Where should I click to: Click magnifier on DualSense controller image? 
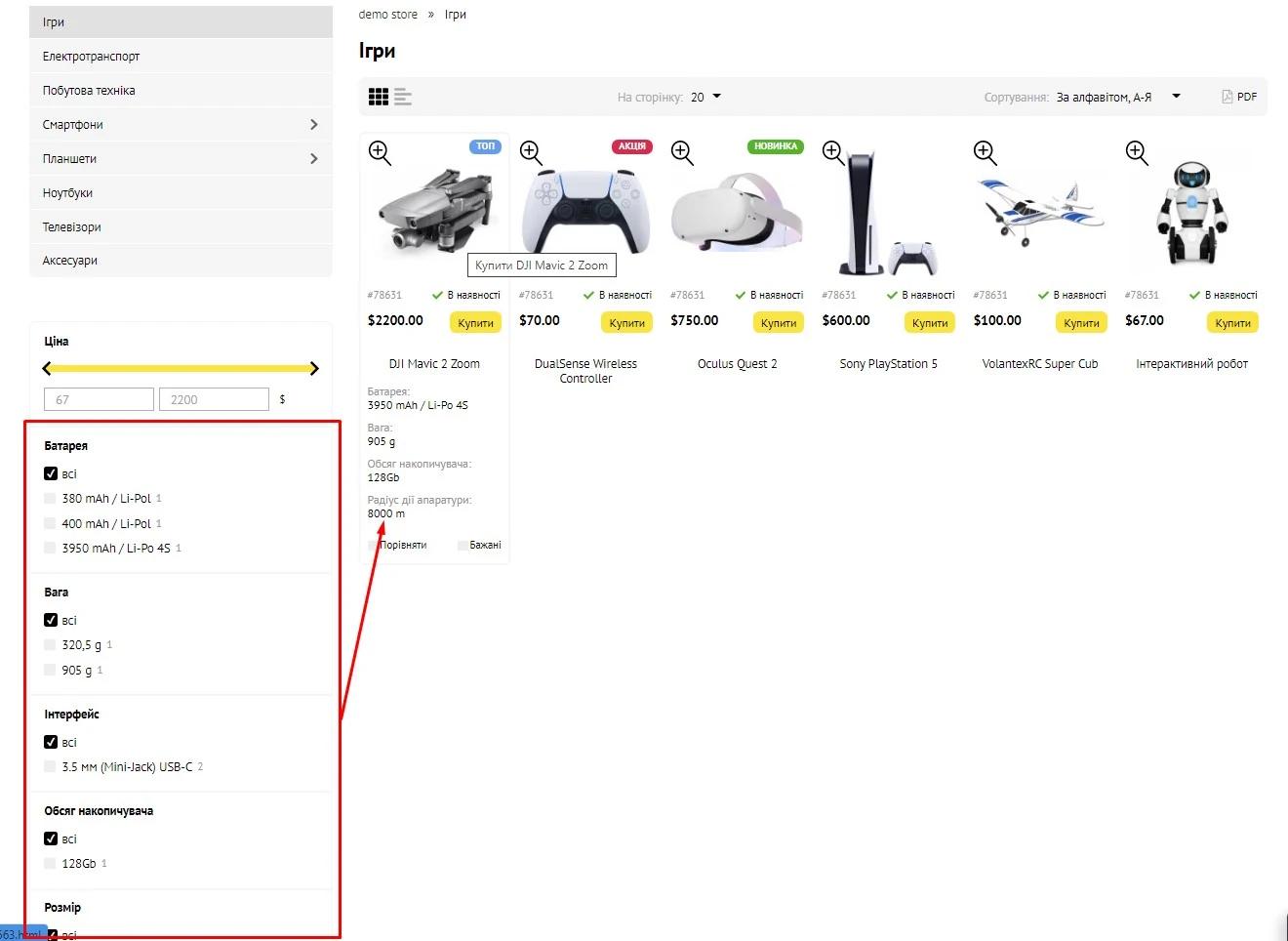coord(531,152)
